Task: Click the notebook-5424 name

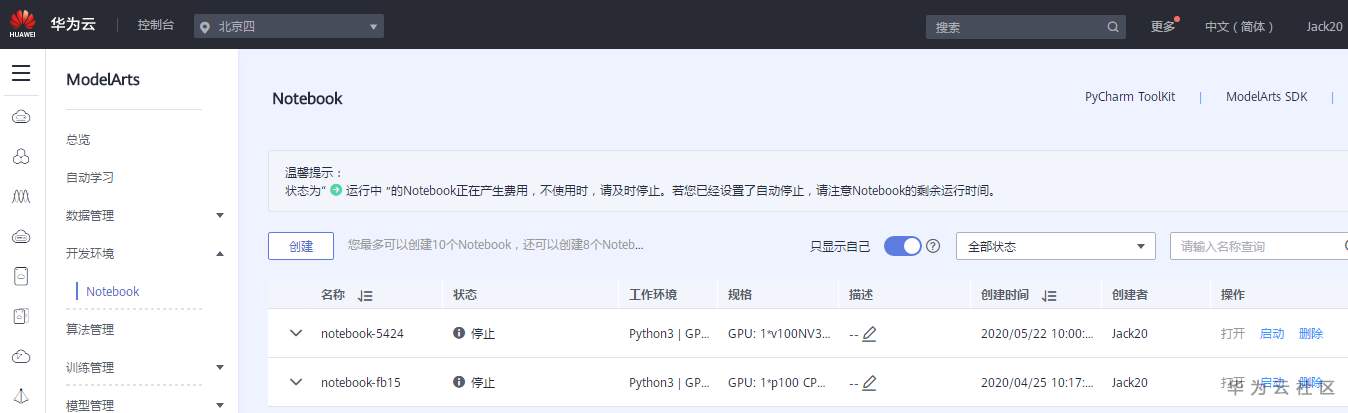Action: point(362,334)
